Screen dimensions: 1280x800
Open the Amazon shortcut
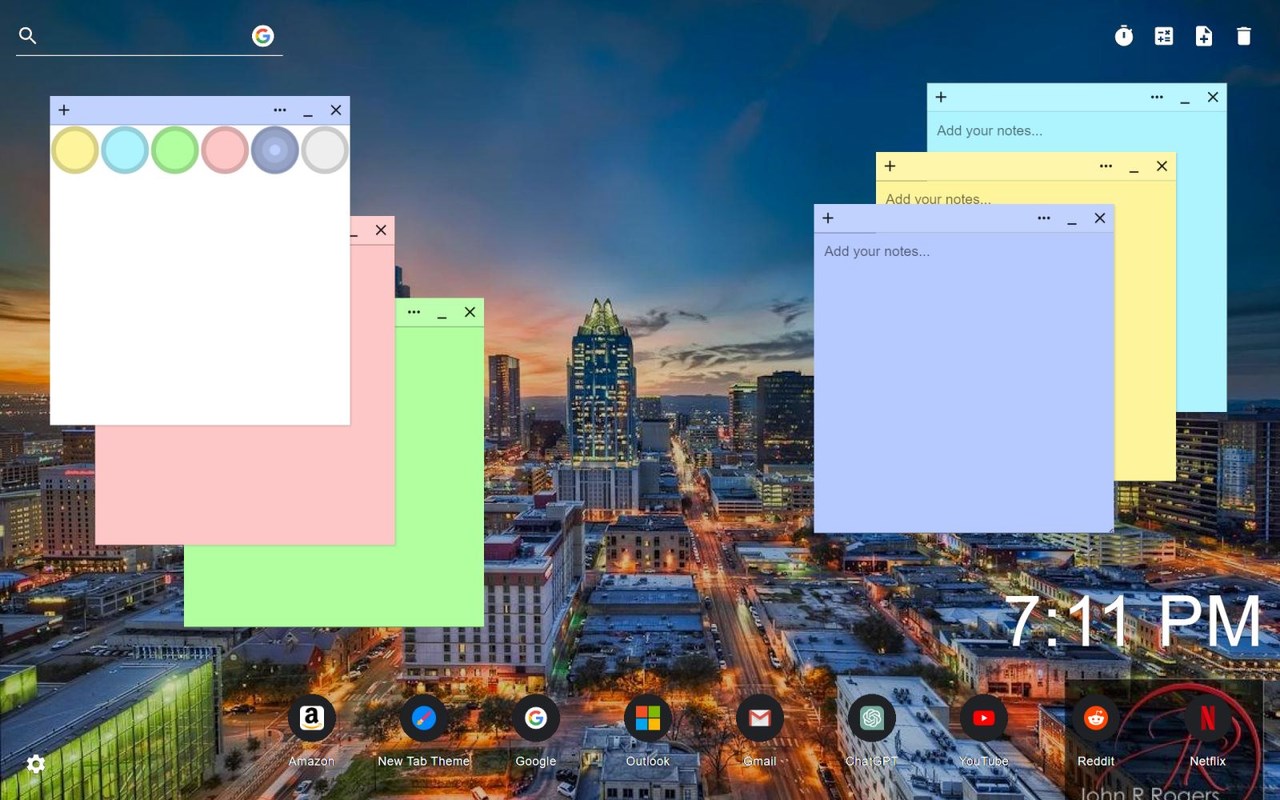(312, 718)
